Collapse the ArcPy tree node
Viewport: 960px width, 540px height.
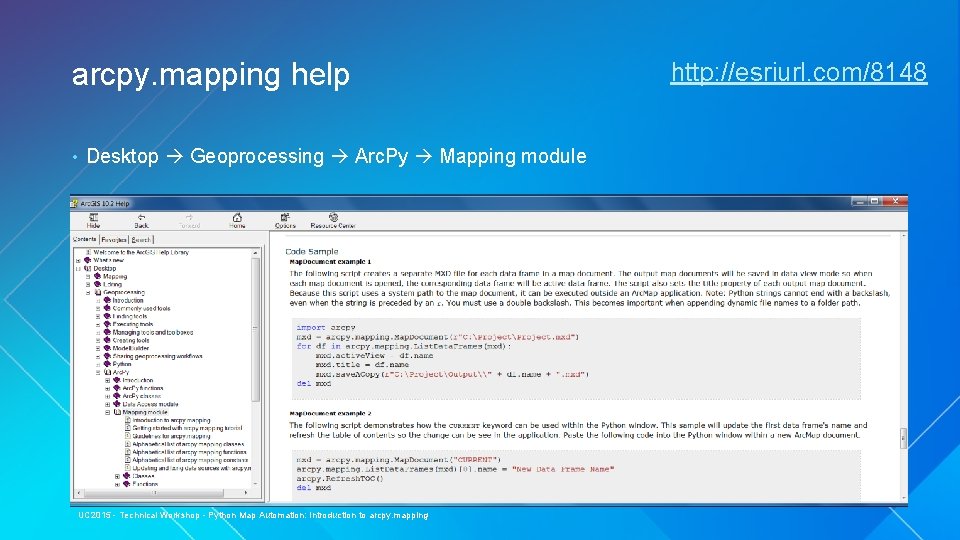pyautogui.click(x=98, y=372)
